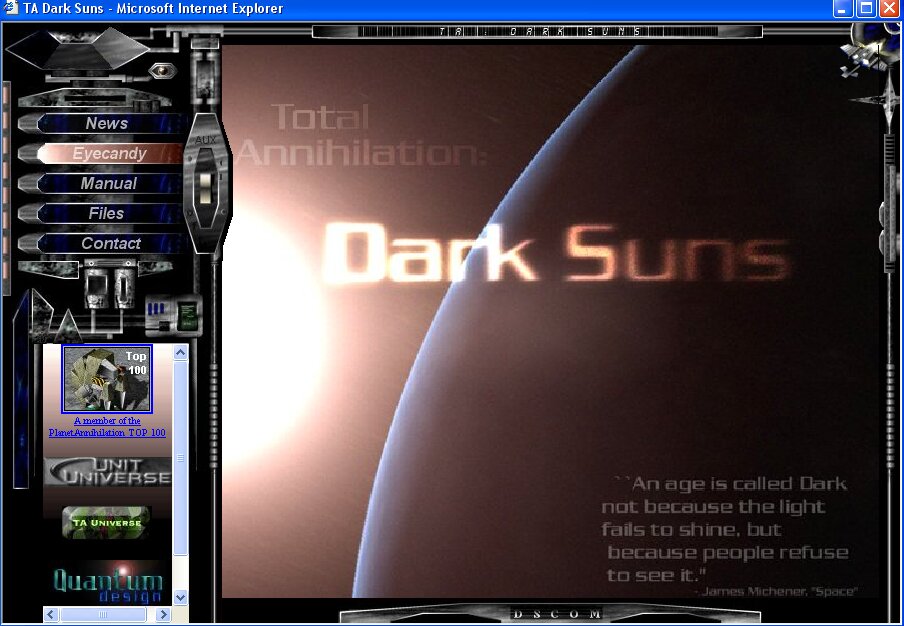Click the Internet Explorer title bar icon
The height and width of the screenshot is (626, 904).
tap(11, 9)
